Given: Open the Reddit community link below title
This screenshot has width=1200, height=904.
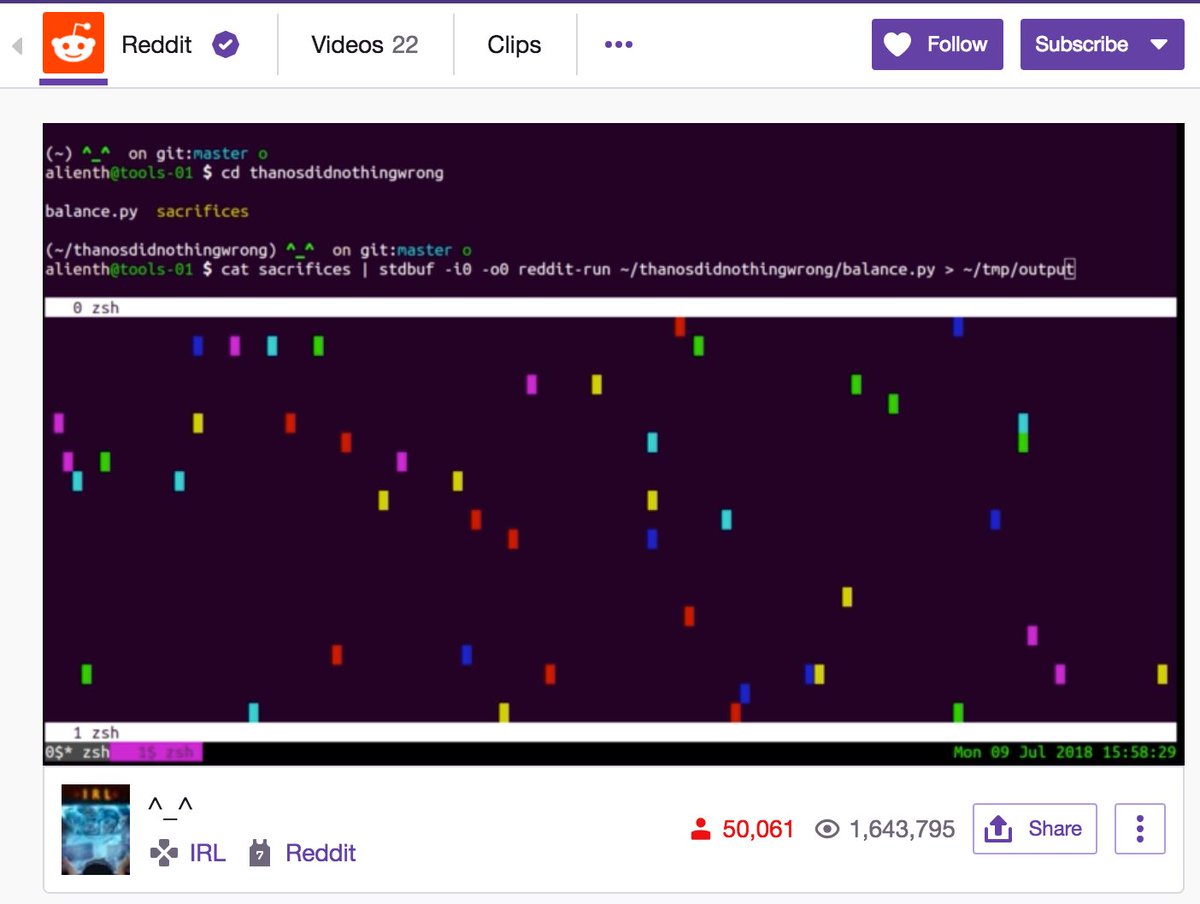Looking at the screenshot, I should tap(320, 853).
